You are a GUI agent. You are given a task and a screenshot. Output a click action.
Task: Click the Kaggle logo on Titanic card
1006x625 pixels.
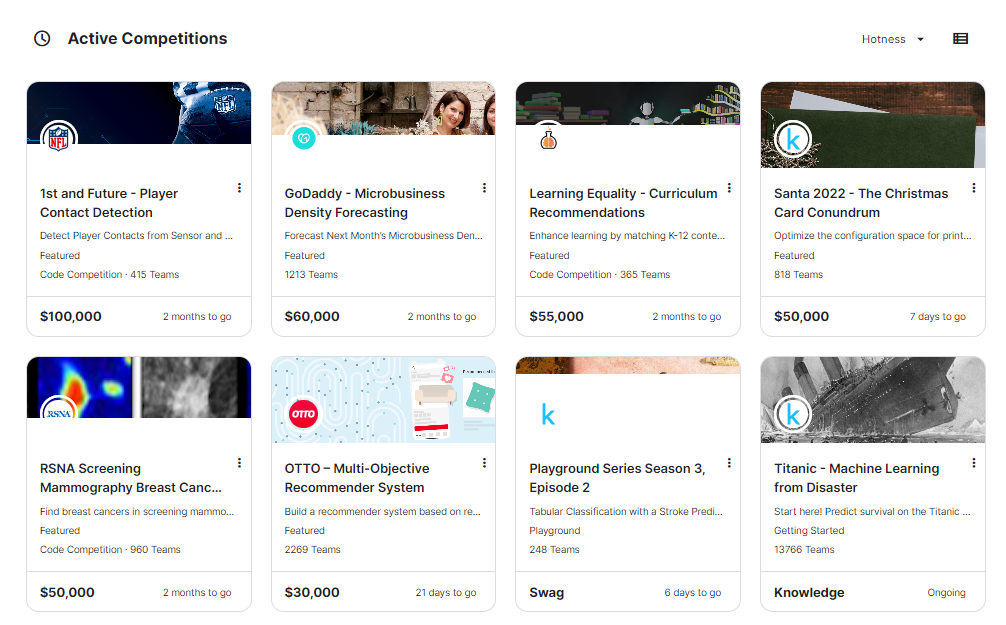point(792,414)
